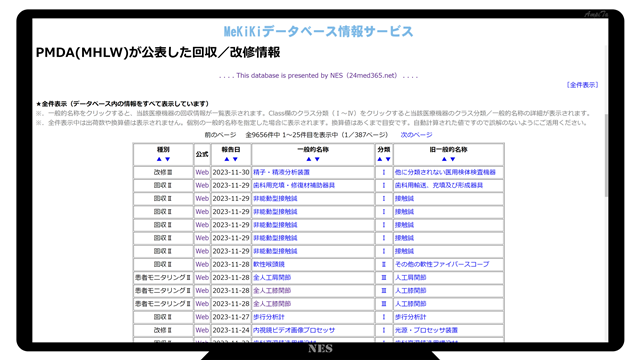
Task: Sort 分類 column descending with down arrow
Action: (388, 159)
